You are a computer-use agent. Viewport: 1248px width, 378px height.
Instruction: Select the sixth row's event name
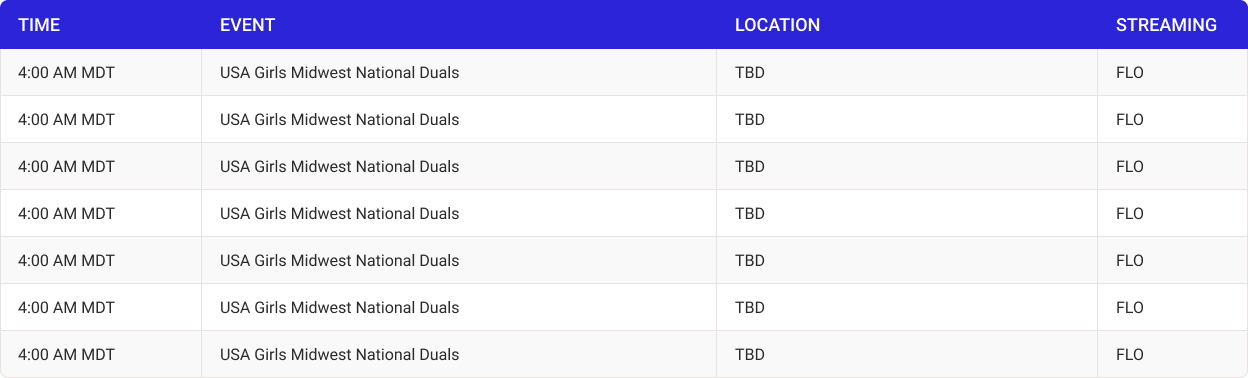tap(340, 308)
